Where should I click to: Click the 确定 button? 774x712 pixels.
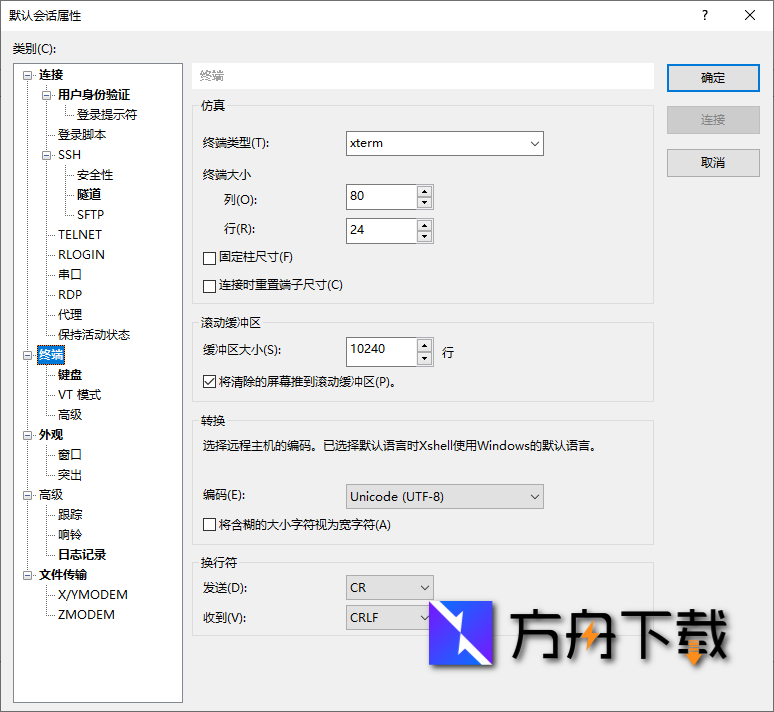click(713, 78)
